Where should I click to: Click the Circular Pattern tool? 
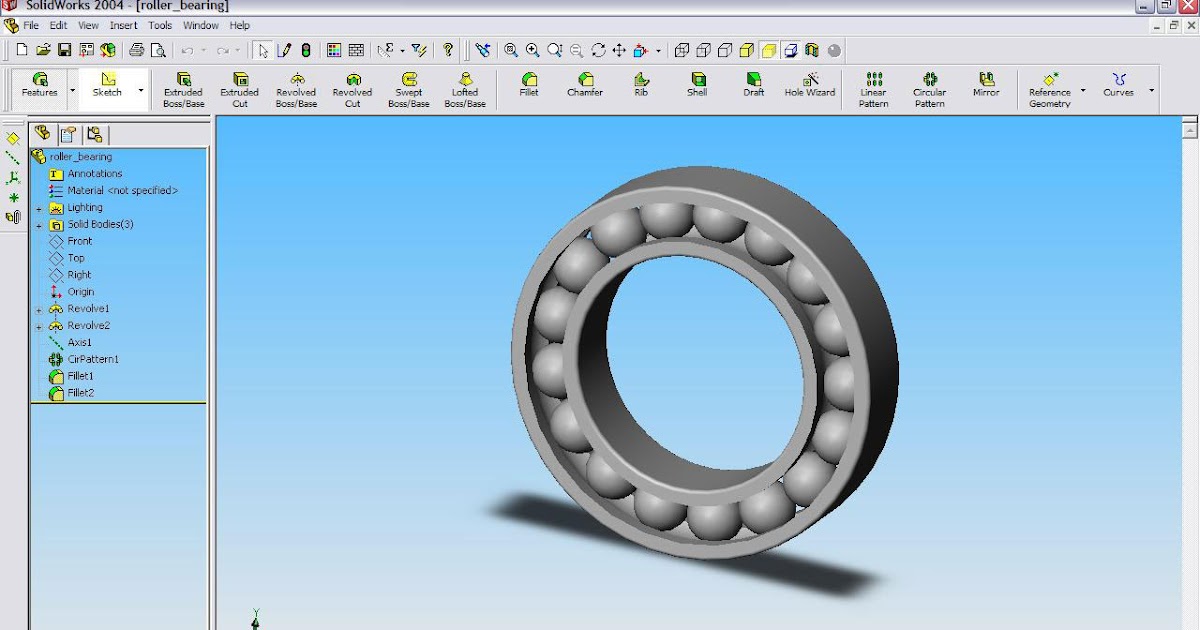pos(930,90)
